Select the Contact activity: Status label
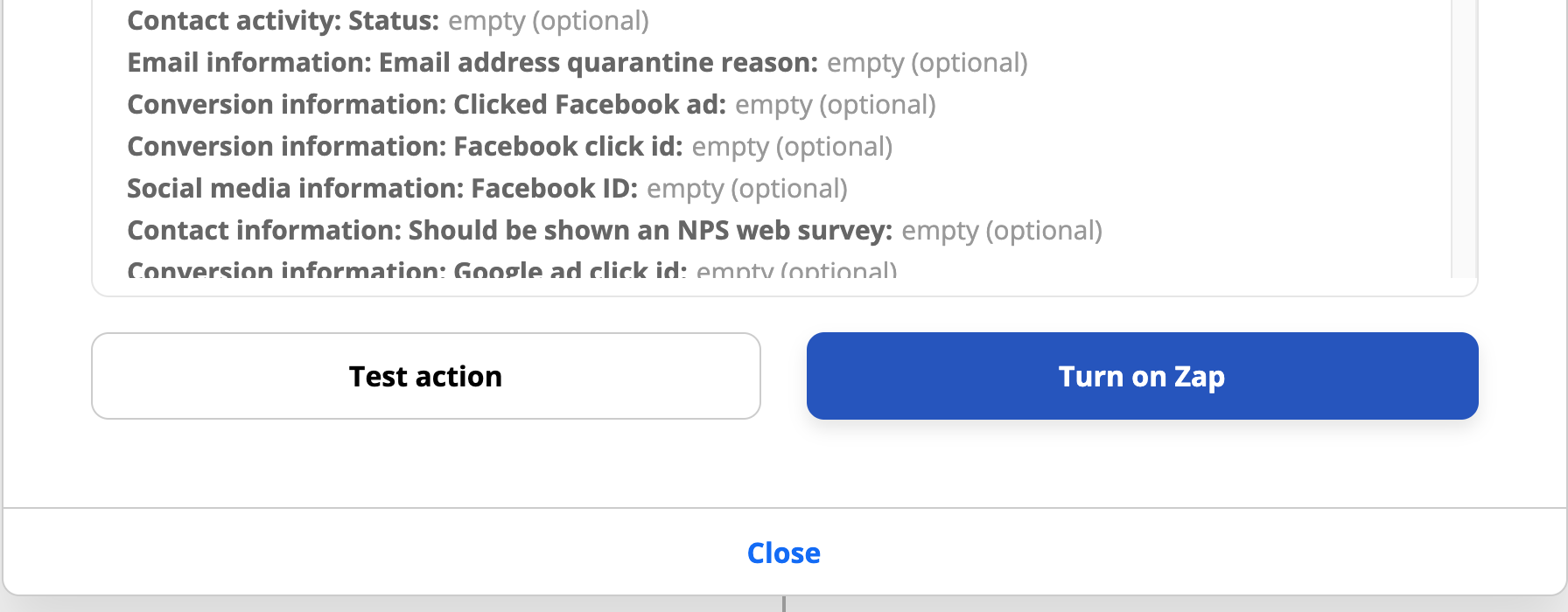 pyautogui.click(x=283, y=21)
